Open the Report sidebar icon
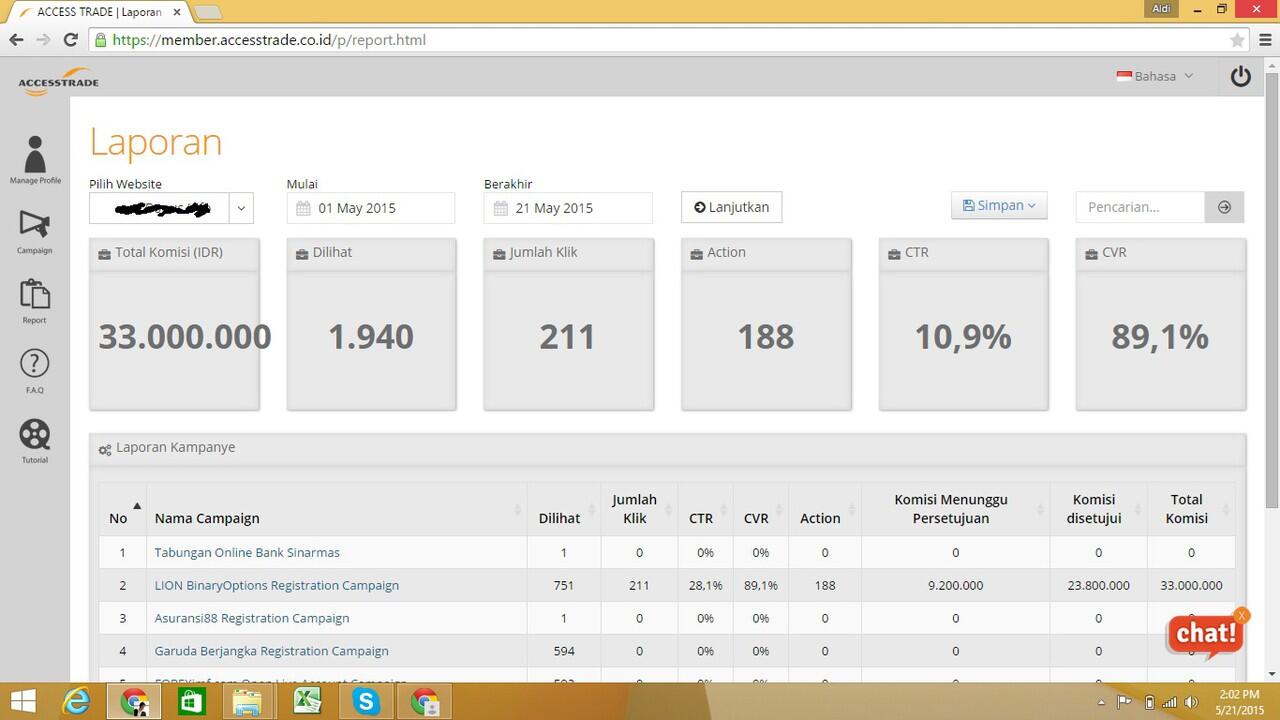 pyautogui.click(x=34, y=301)
